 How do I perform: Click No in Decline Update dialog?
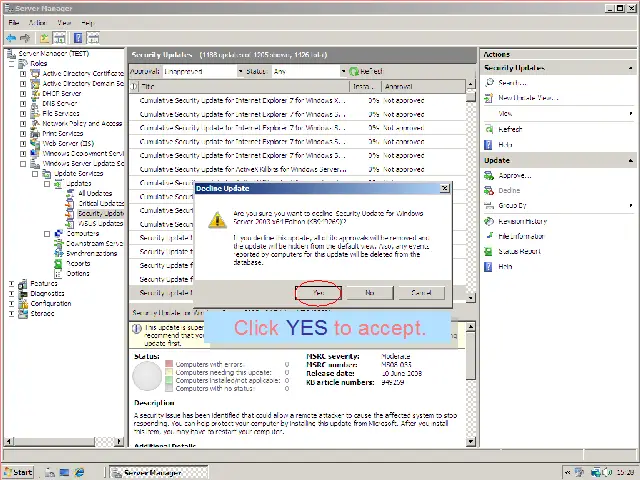click(370, 293)
